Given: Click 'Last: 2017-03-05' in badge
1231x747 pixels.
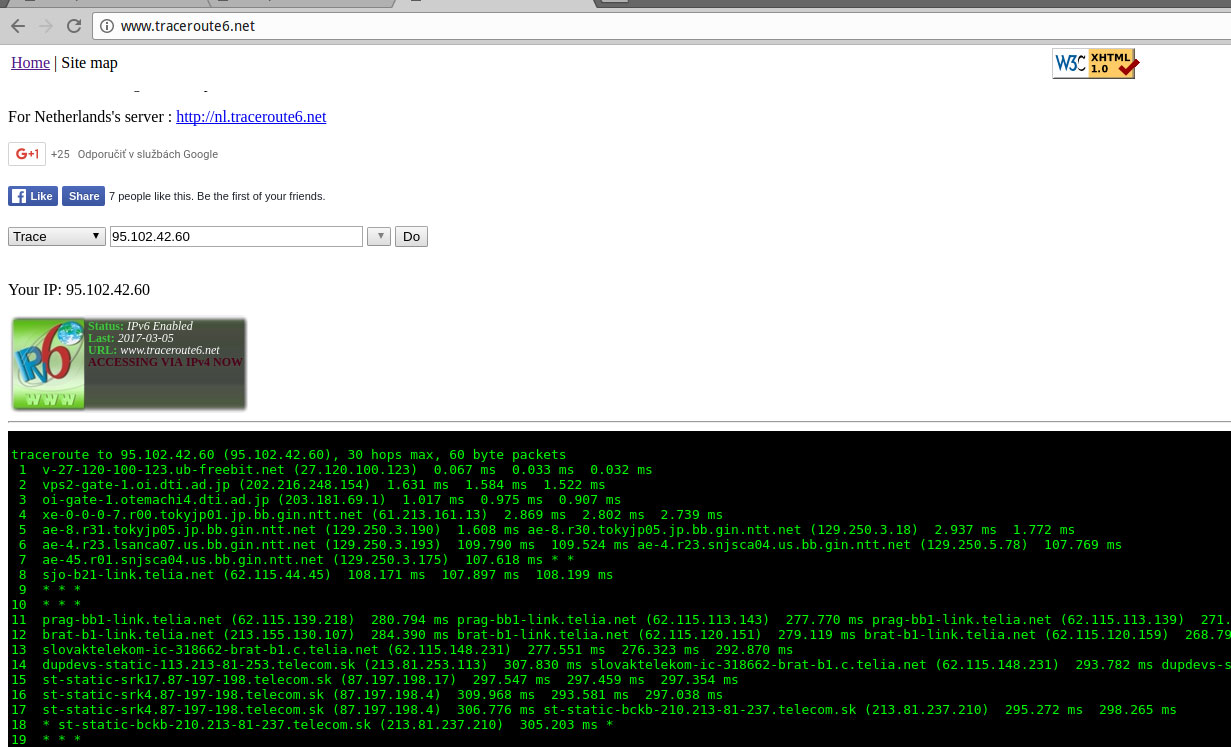Looking at the screenshot, I should (x=130, y=338).
